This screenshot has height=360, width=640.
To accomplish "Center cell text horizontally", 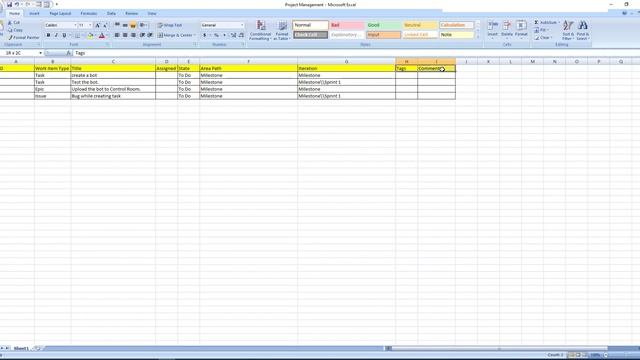I will [x=125, y=35].
